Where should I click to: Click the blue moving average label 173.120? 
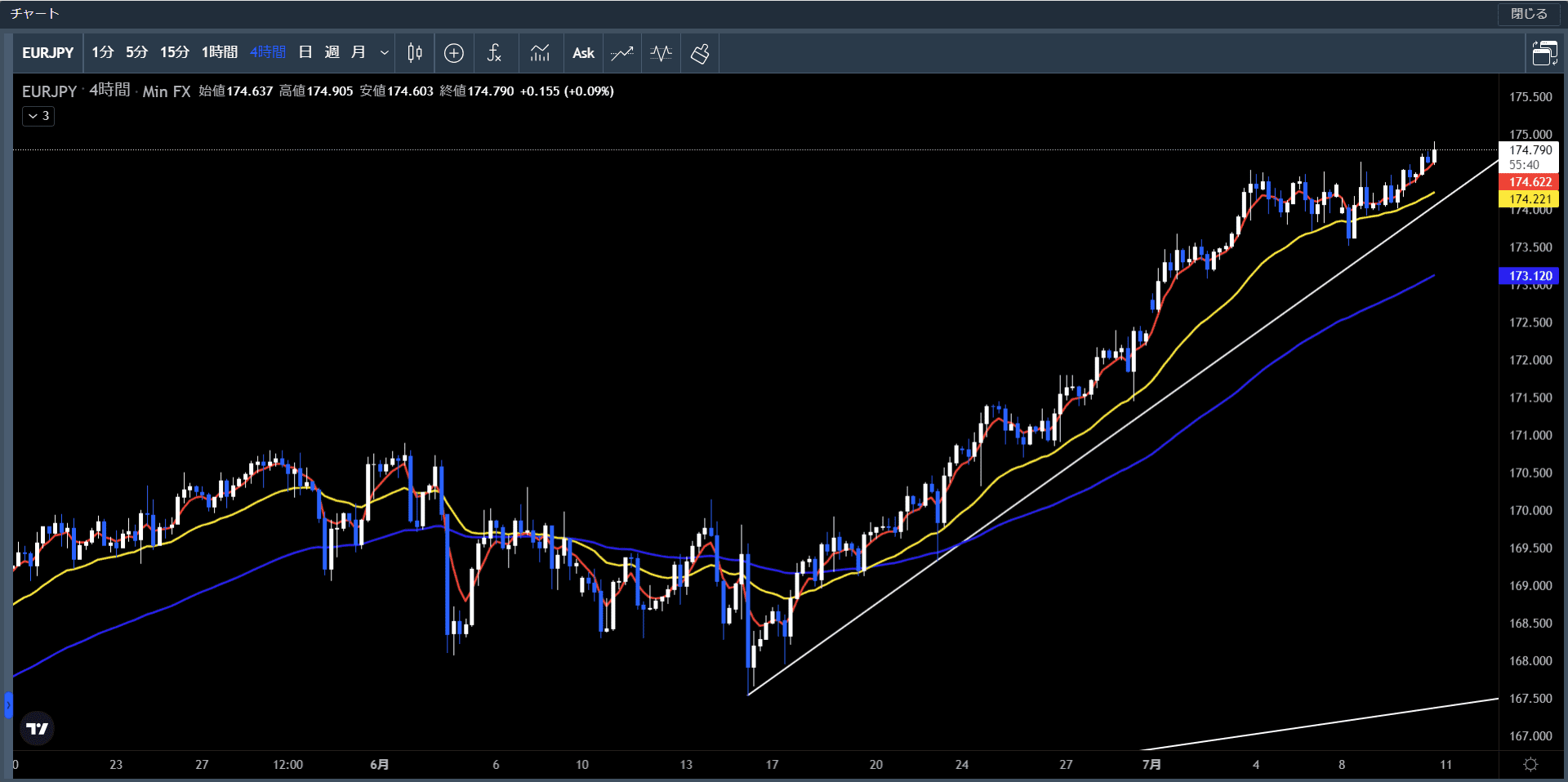click(x=1530, y=276)
